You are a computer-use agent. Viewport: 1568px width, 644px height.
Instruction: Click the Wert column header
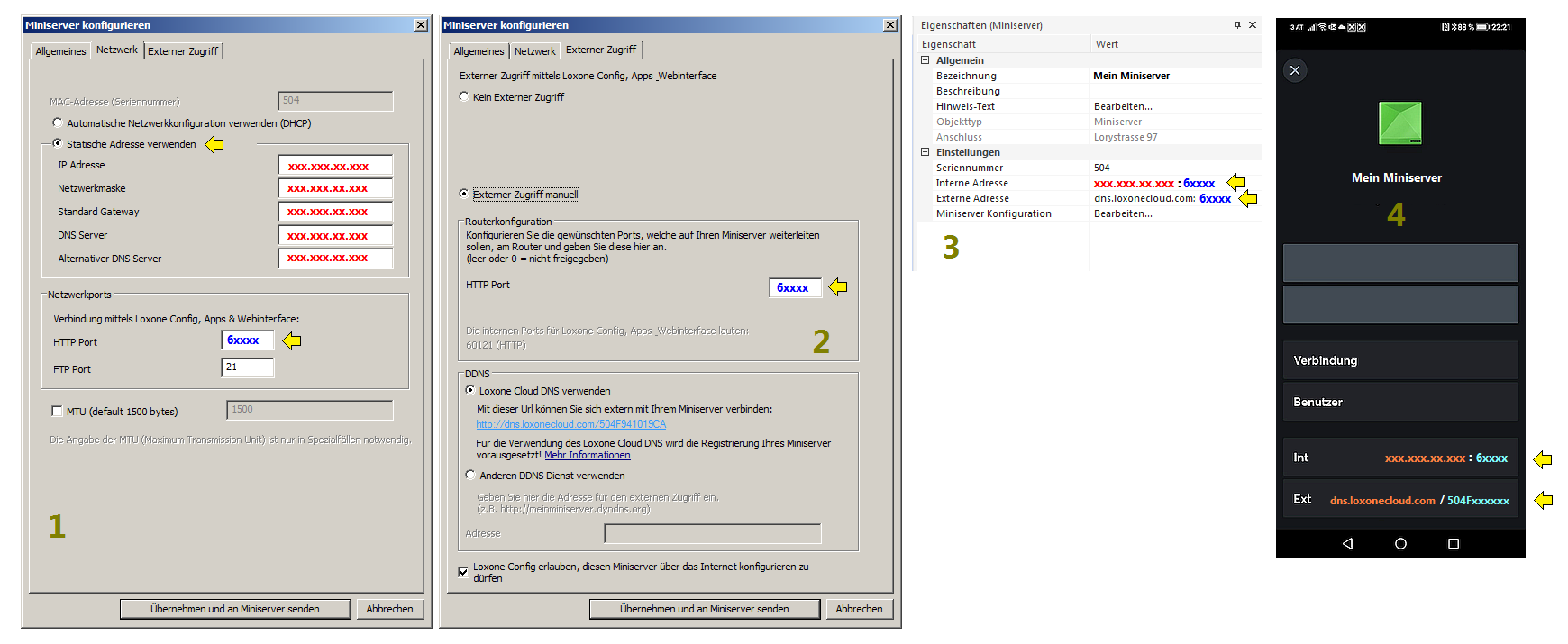click(x=1175, y=44)
